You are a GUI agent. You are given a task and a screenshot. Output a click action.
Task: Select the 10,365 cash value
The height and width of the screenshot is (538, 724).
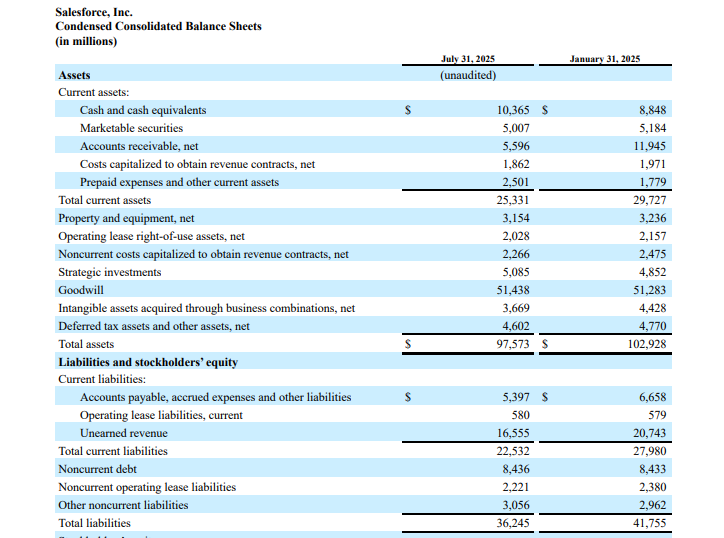(518, 110)
